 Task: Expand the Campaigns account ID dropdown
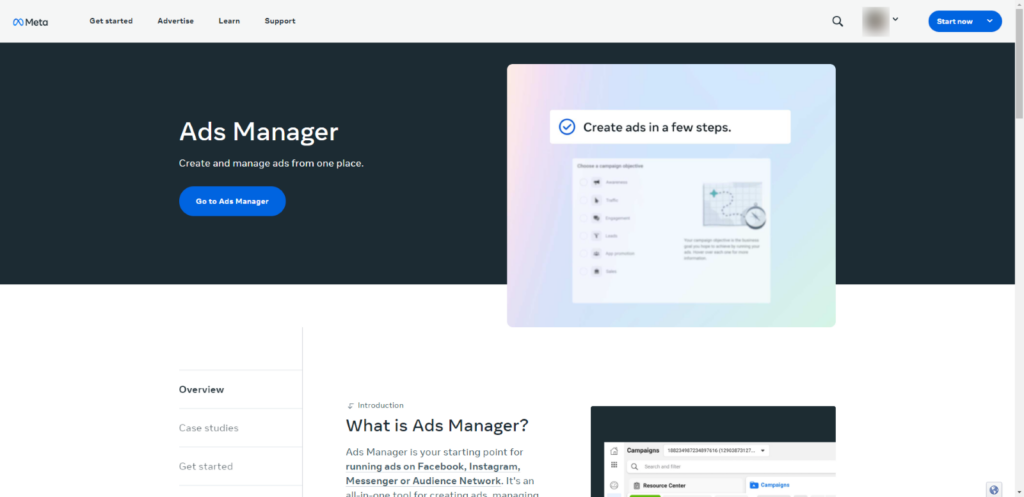click(x=761, y=451)
